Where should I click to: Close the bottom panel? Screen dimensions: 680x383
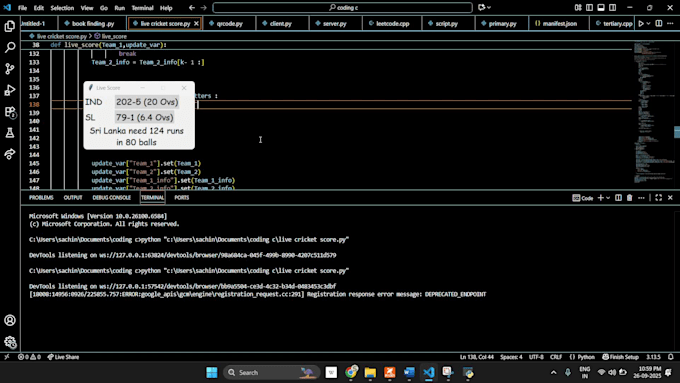670,198
